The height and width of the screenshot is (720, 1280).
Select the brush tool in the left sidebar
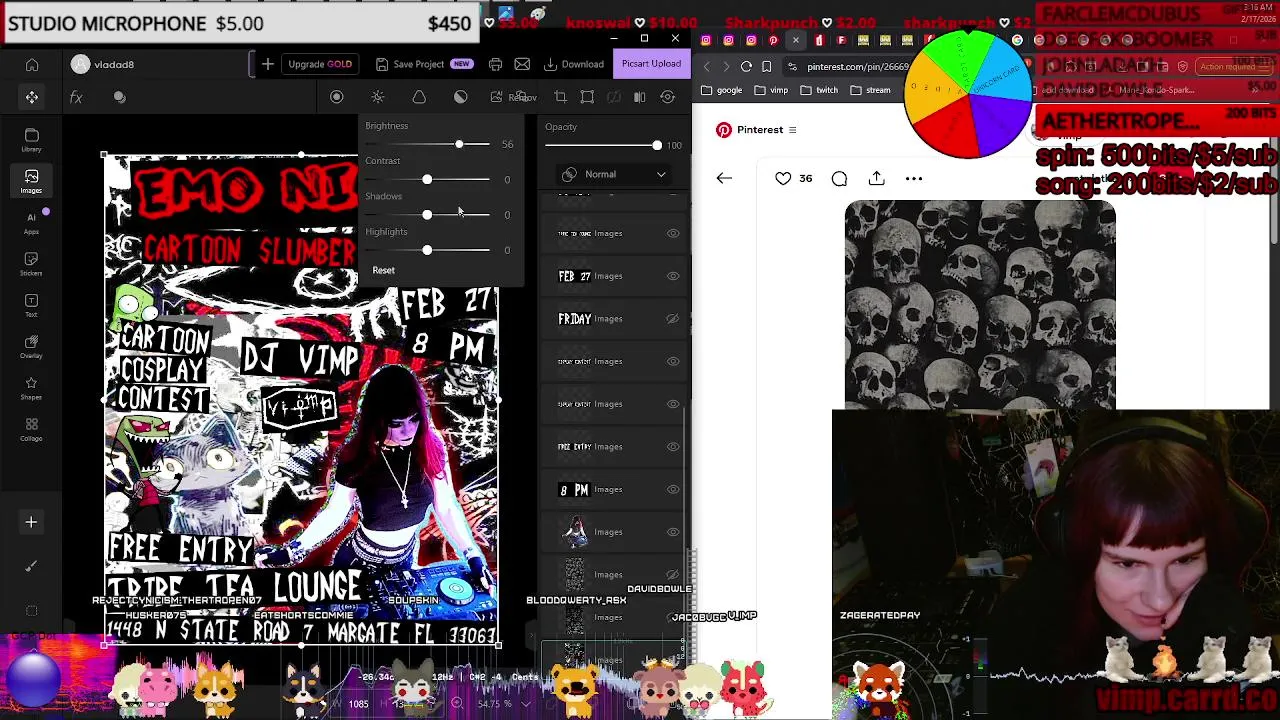[31, 566]
